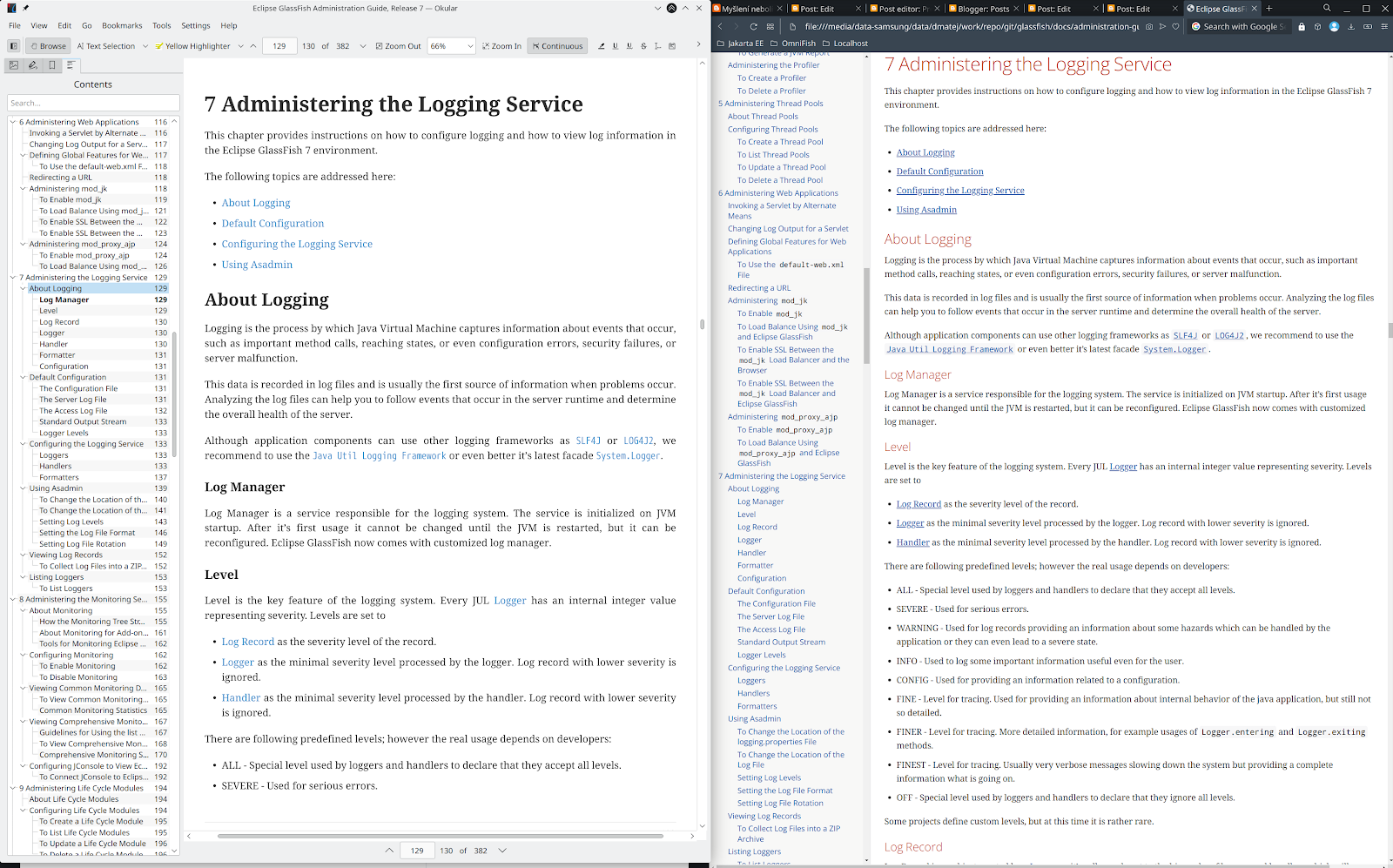This screenshot has height=868, width=1393.
Task: Open browser start page grid icon
Action: click(x=771, y=27)
